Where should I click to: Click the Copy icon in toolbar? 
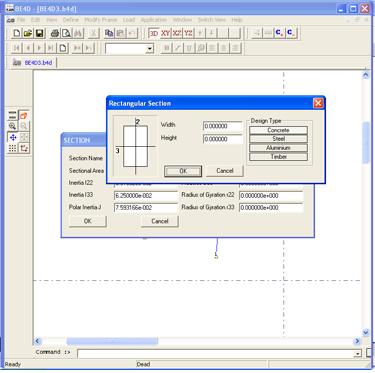[109, 33]
